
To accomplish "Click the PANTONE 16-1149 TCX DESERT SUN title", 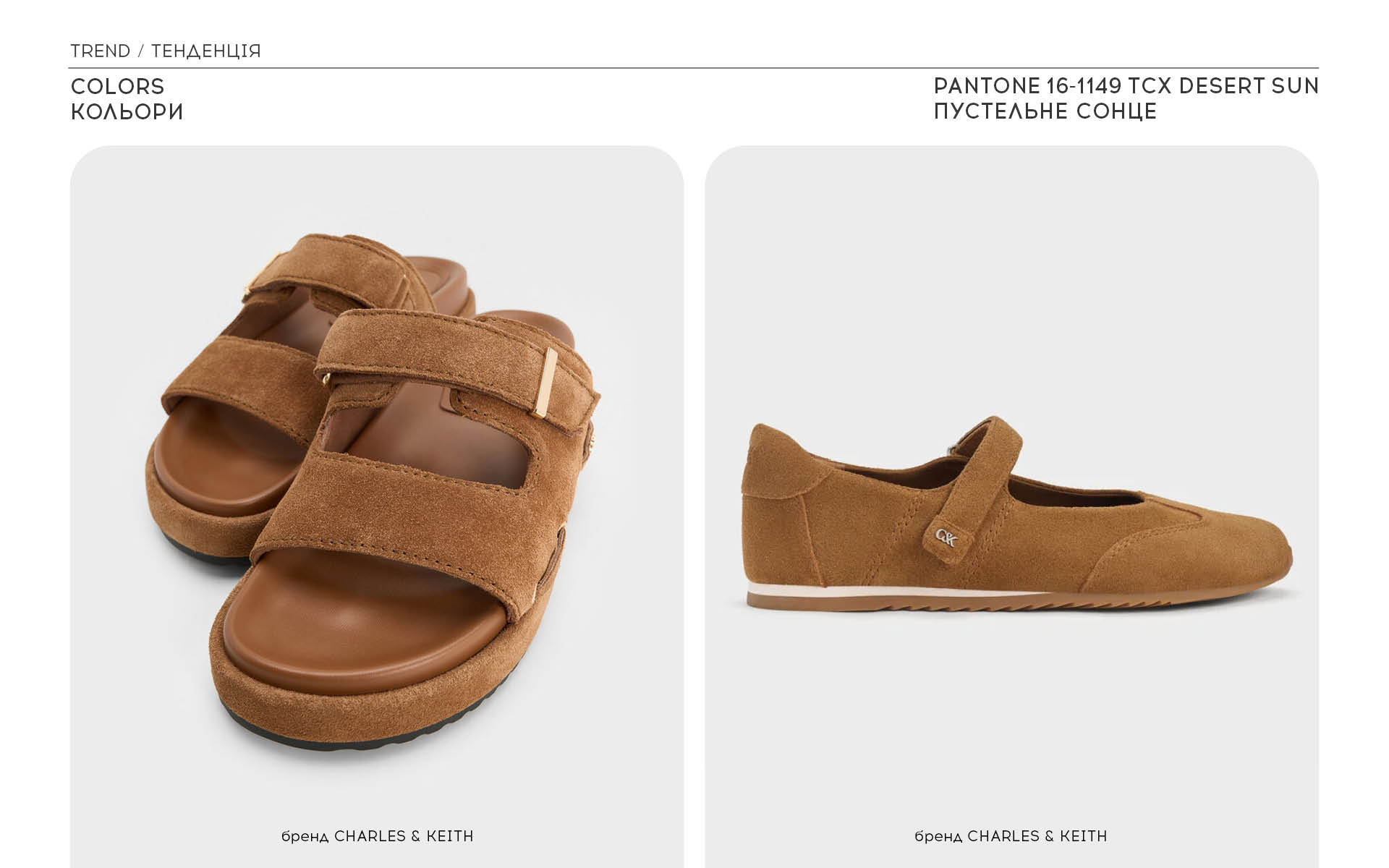I will [1126, 86].
